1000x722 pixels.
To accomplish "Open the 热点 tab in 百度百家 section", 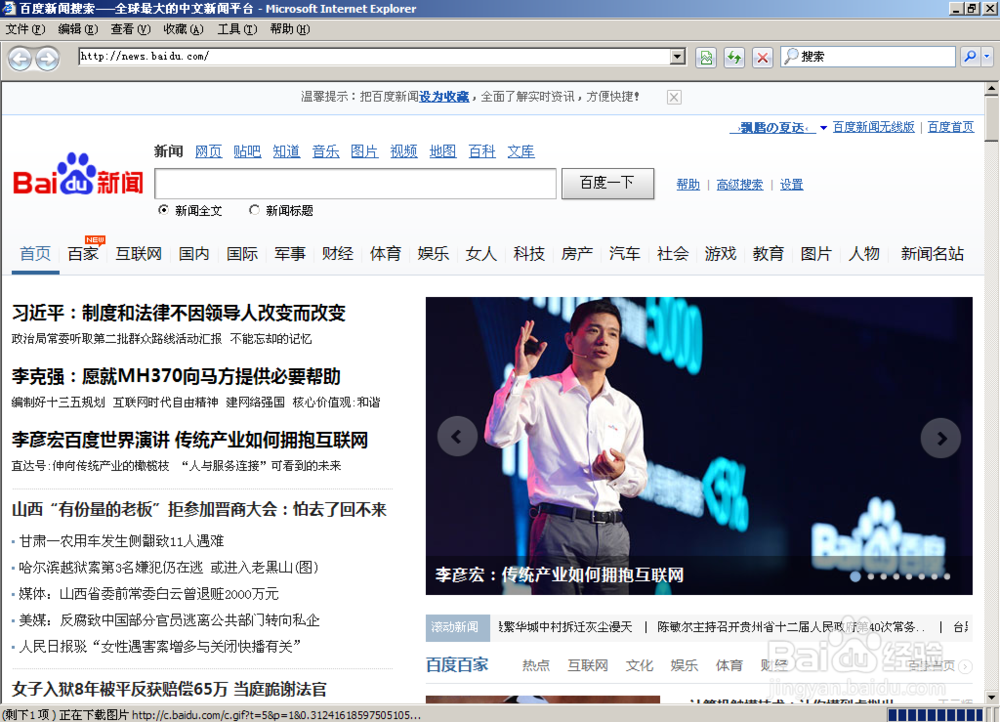I will (x=536, y=665).
